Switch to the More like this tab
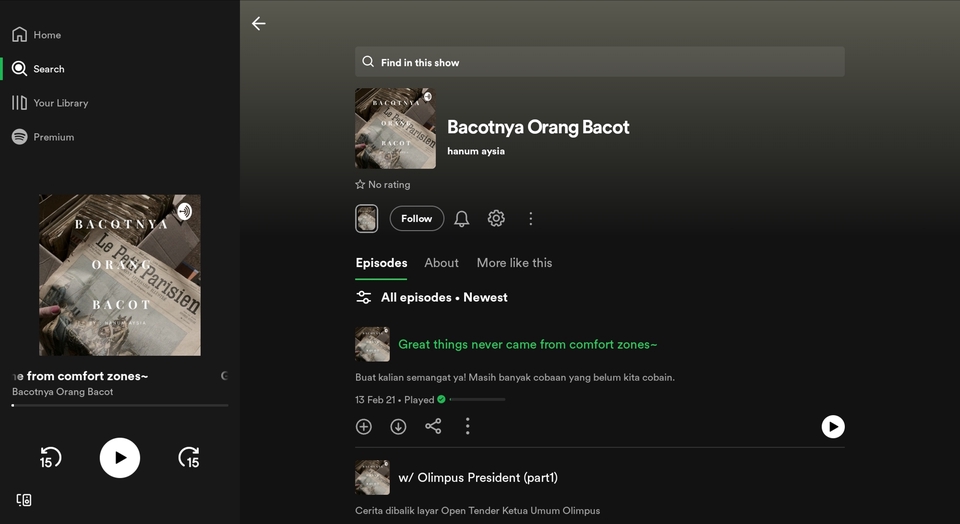Viewport: 960px width, 524px height. (x=514, y=263)
